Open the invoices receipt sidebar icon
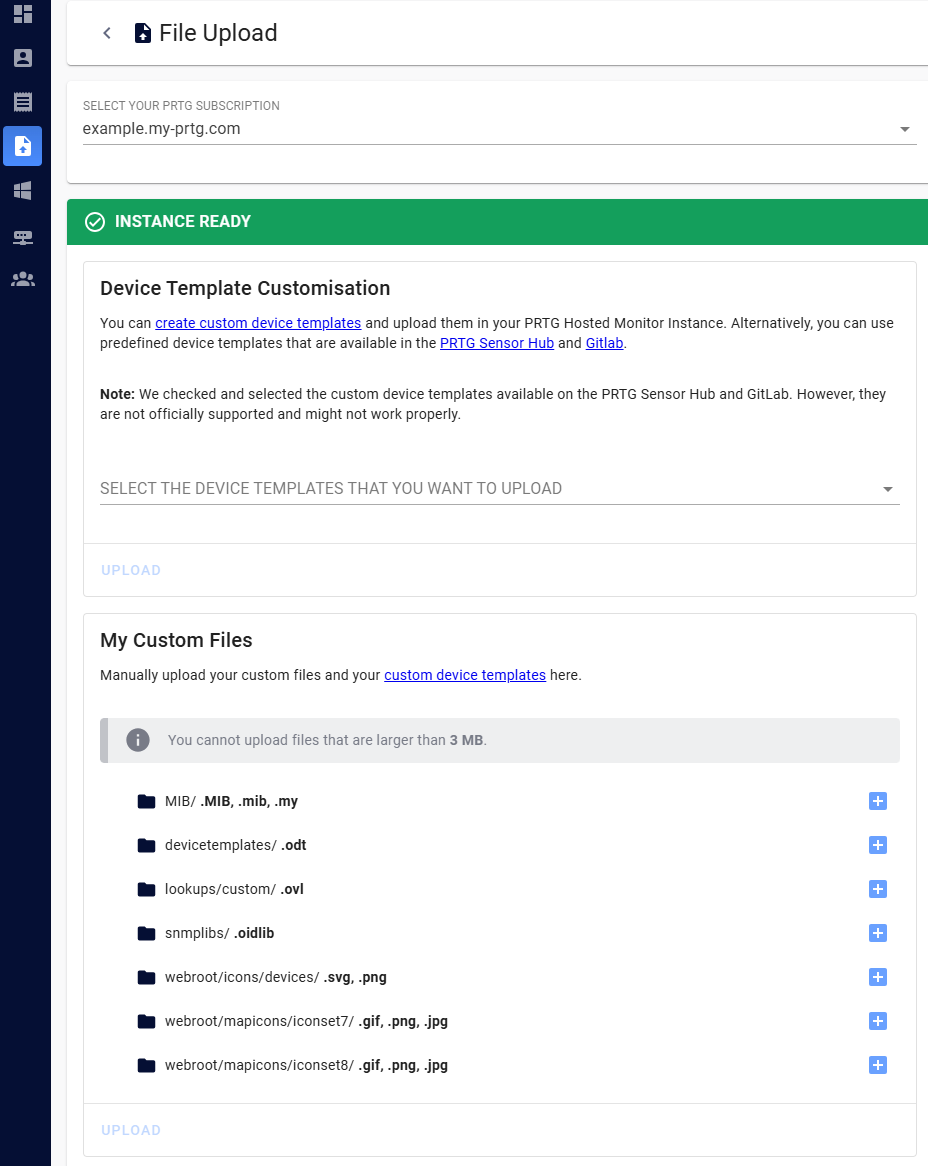The width and height of the screenshot is (928, 1166). coord(23,102)
